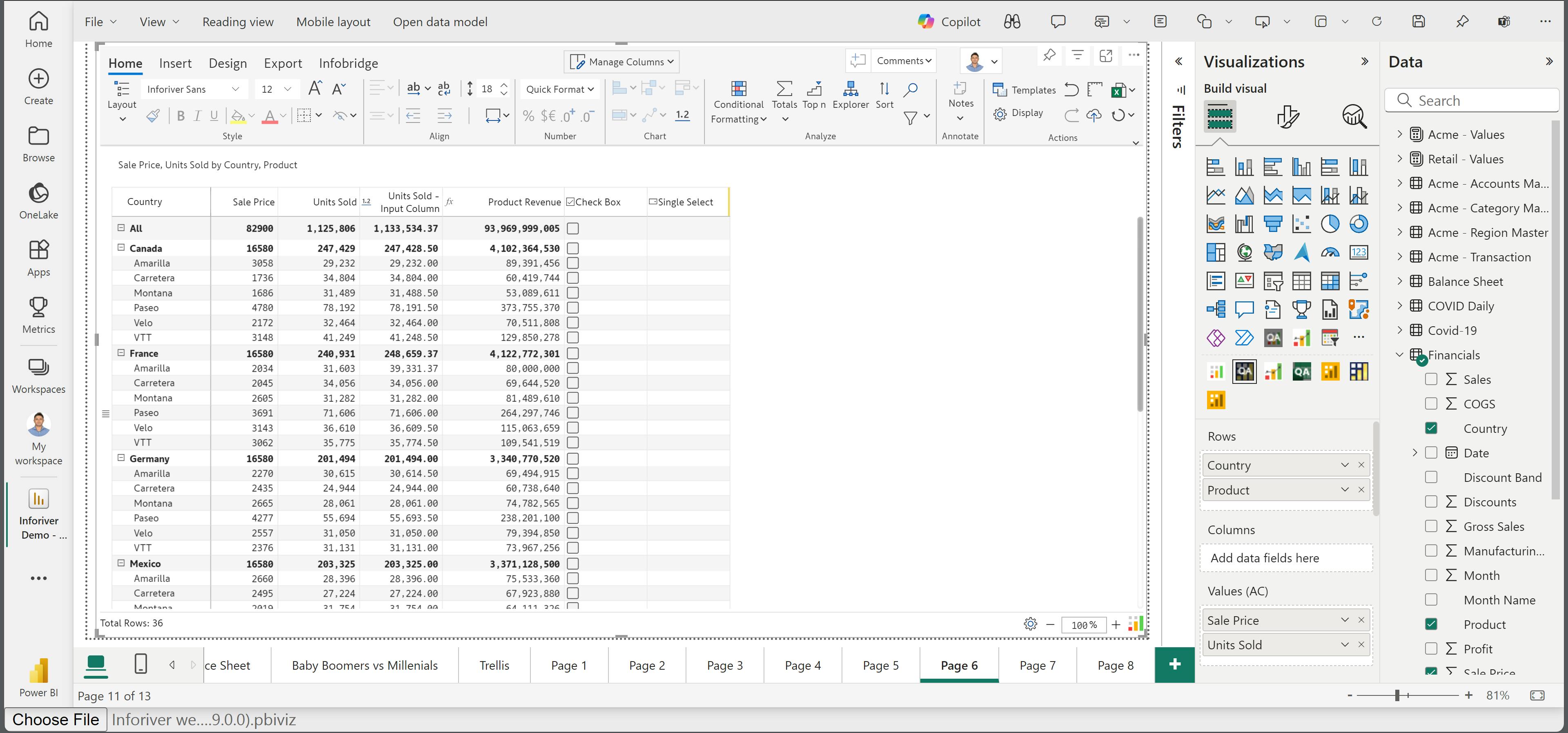Click the Sort icon in the ribbon
Viewport: 1568px width, 733px height.
coord(884,89)
